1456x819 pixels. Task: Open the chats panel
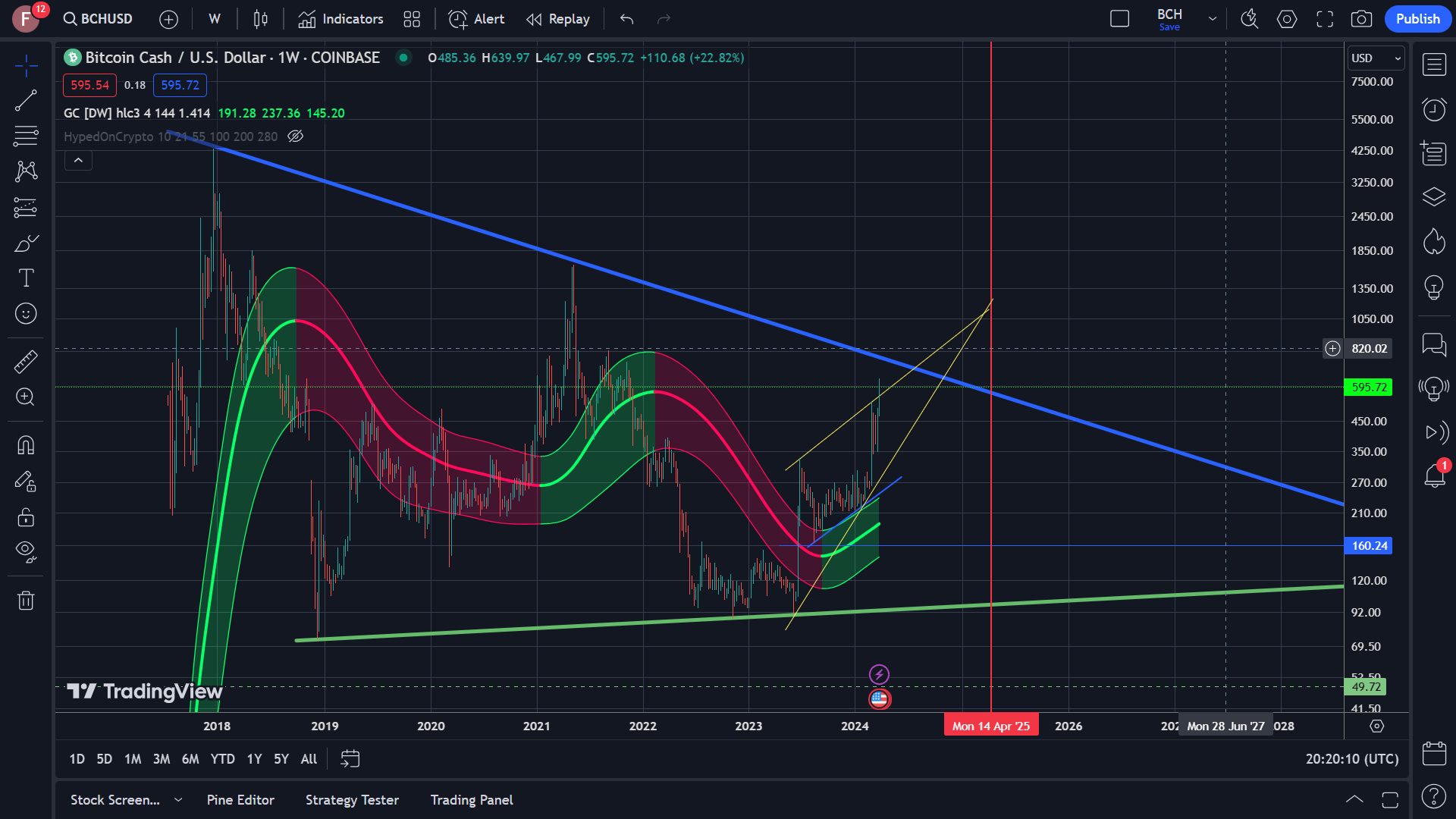1434,344
